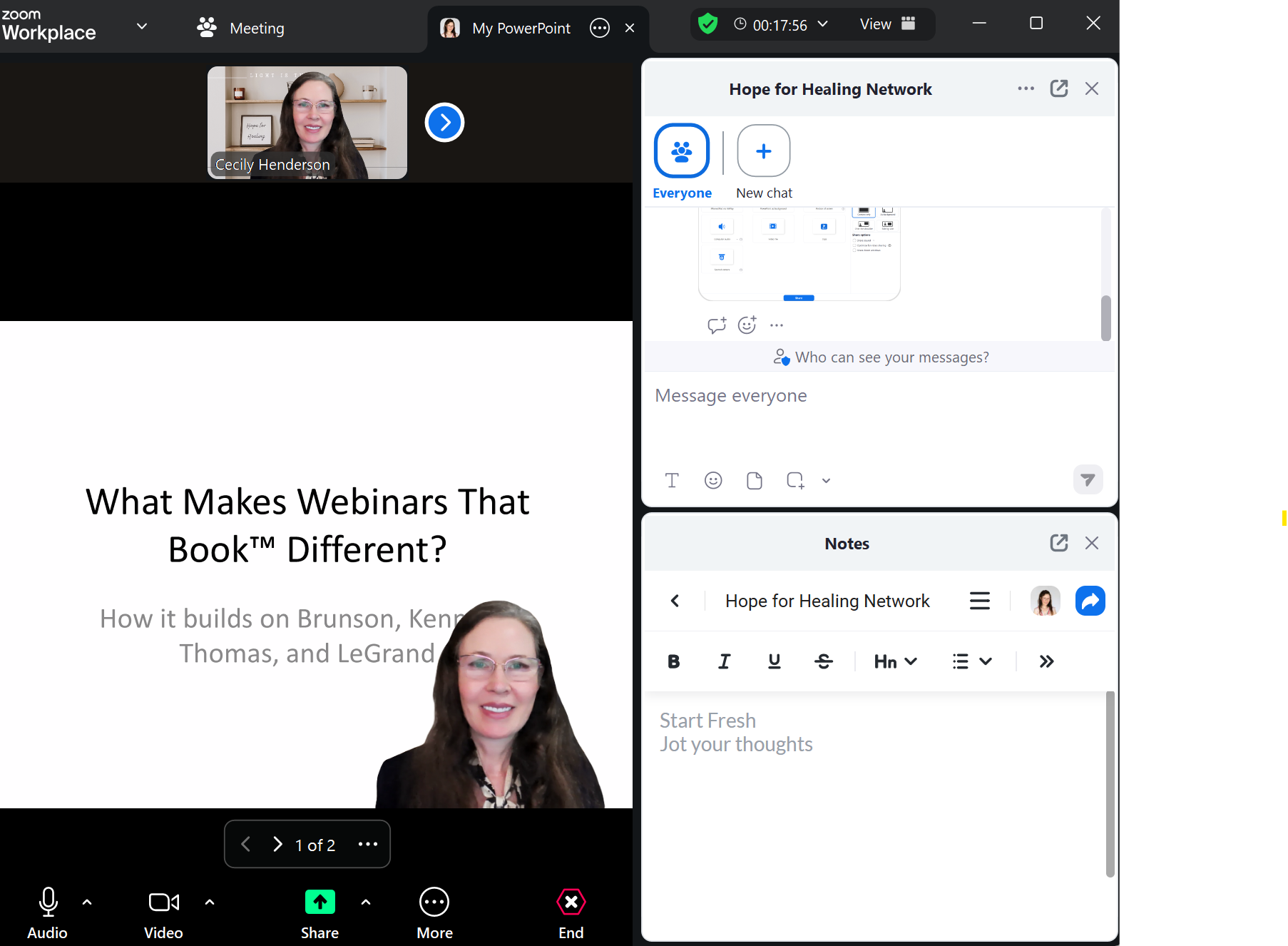This screenshot has width=1288, height=946.
Task: Toggle chat text formatting tool
Action: (x=672, y=480)
